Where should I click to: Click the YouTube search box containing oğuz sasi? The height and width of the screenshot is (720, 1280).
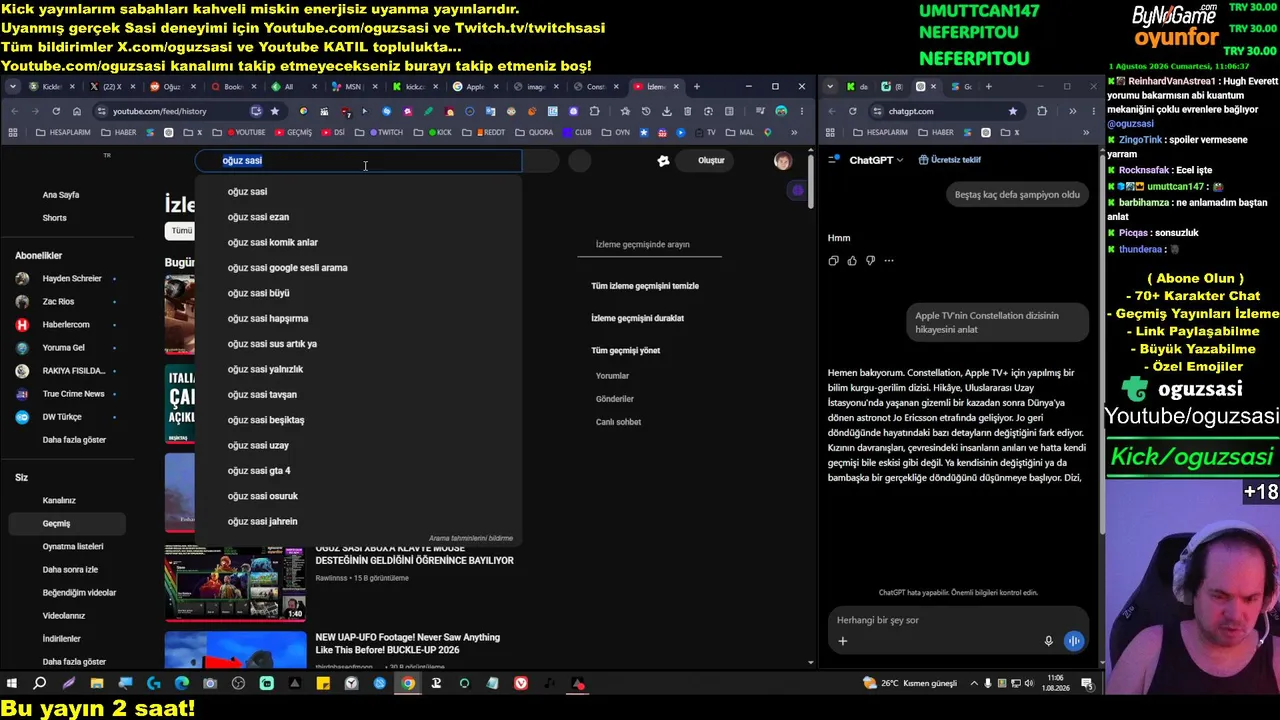click(x=358, y=160)
